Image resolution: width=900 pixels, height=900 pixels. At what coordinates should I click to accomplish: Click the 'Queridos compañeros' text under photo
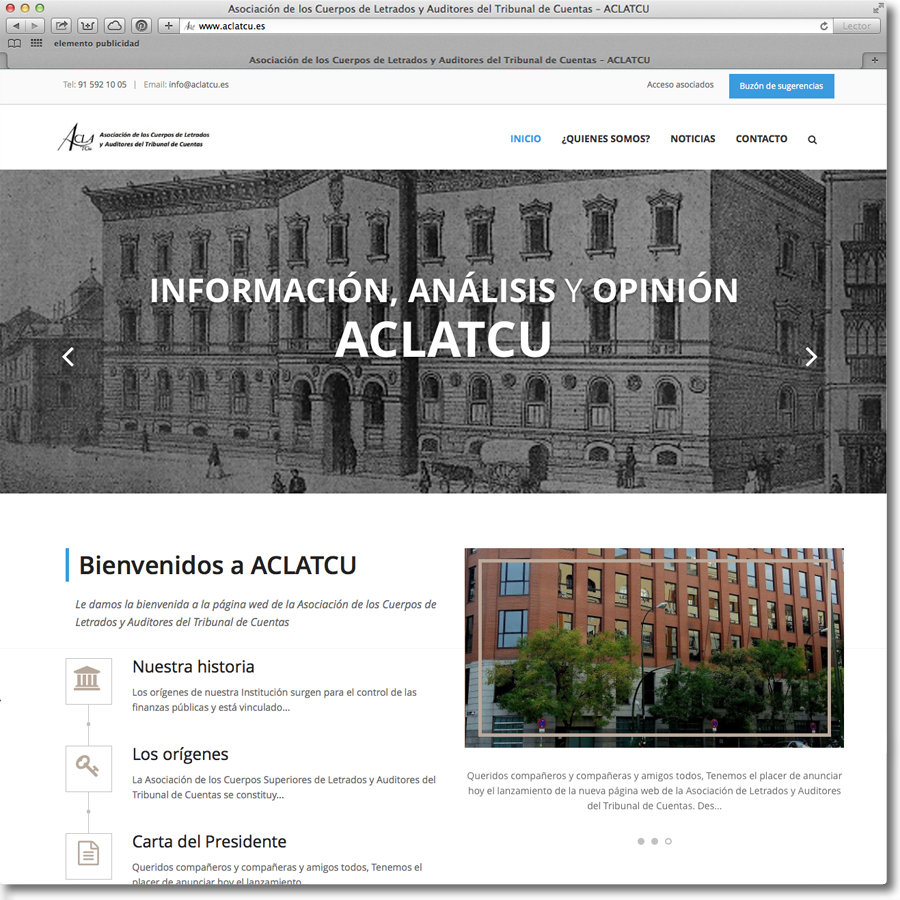[x=654, y=791]
